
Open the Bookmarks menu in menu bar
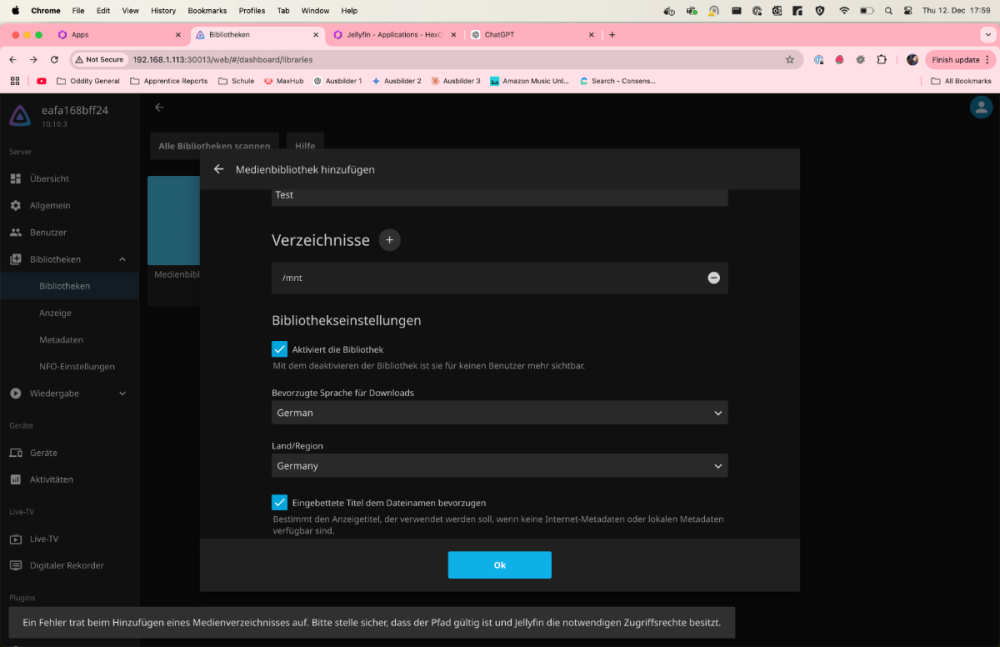click(207, 10)
